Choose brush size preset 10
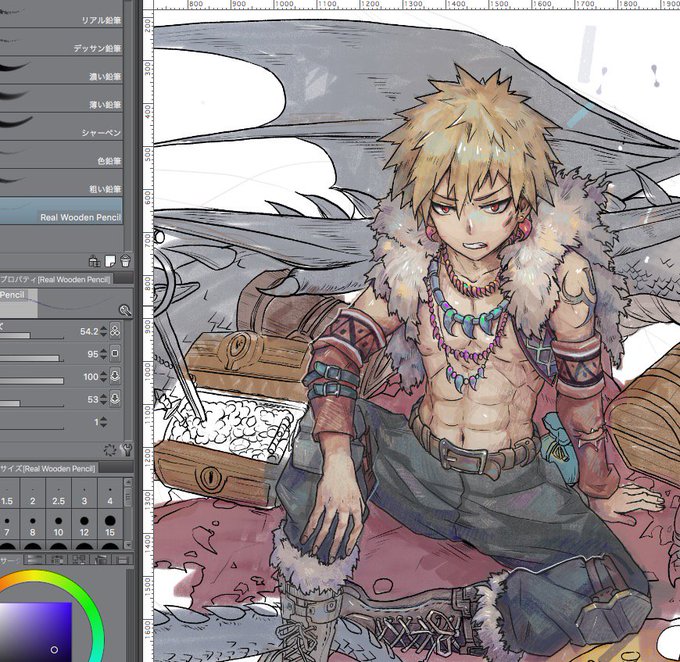 point(59,524)
